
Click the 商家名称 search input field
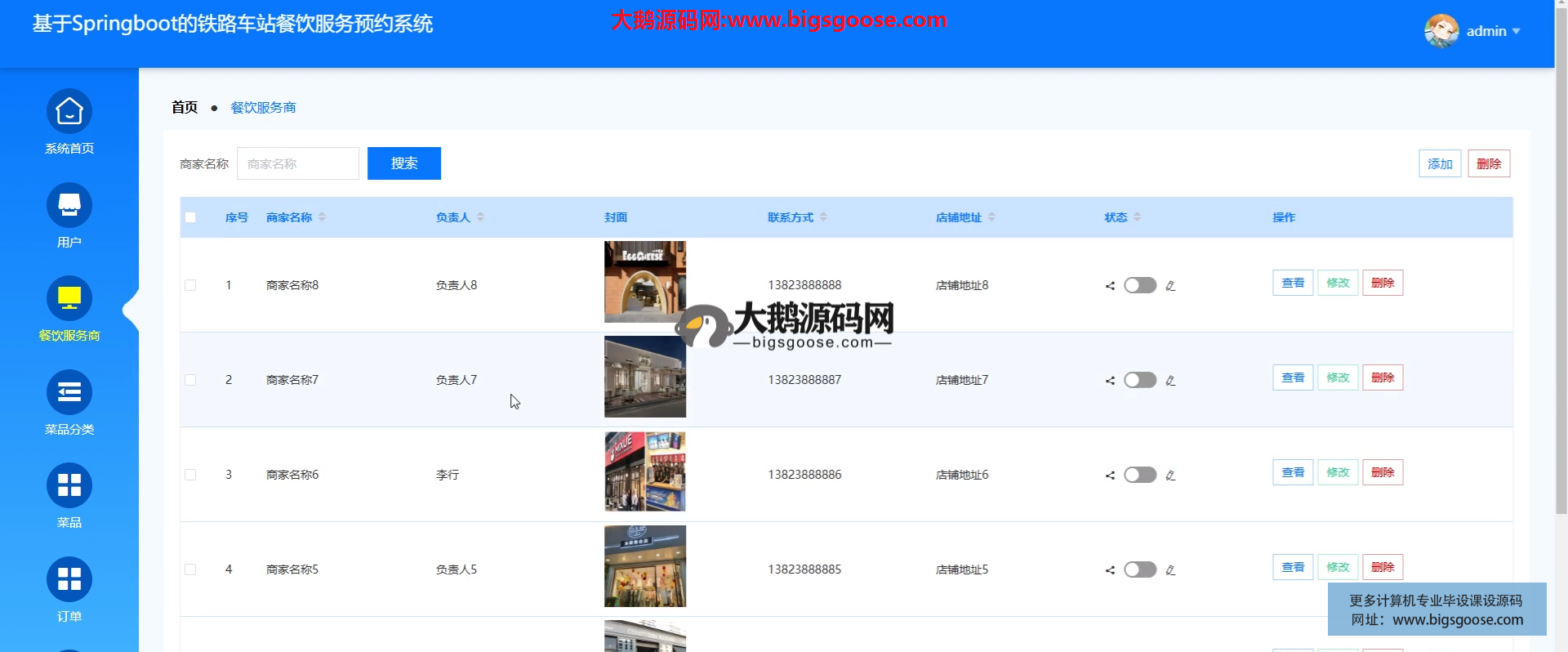(x=298, y=163)
